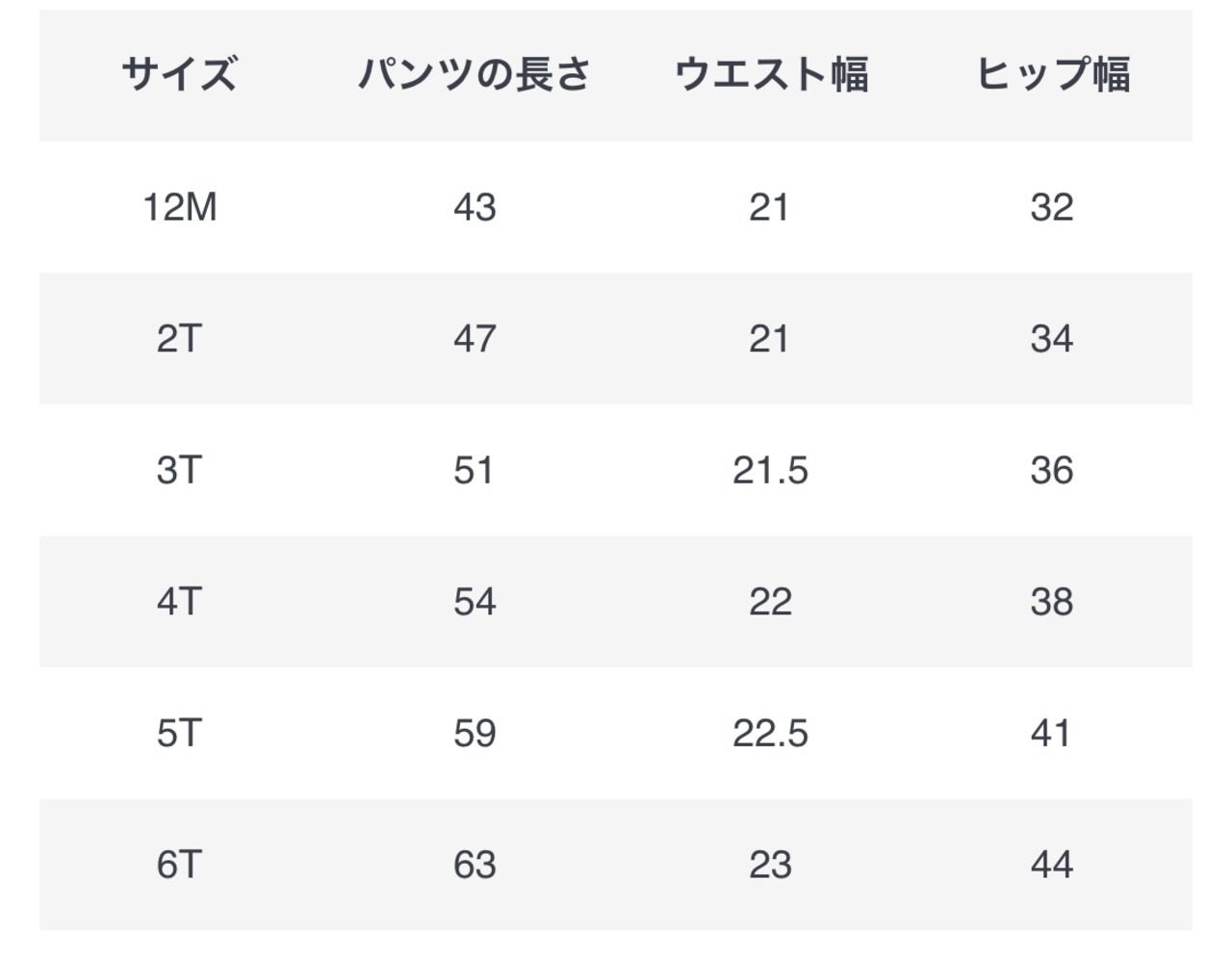The width and height of the screenshot is (1232, 961).
Task: Select the 2T size cell
Action: pyautogui.click(x=179, y=339)
